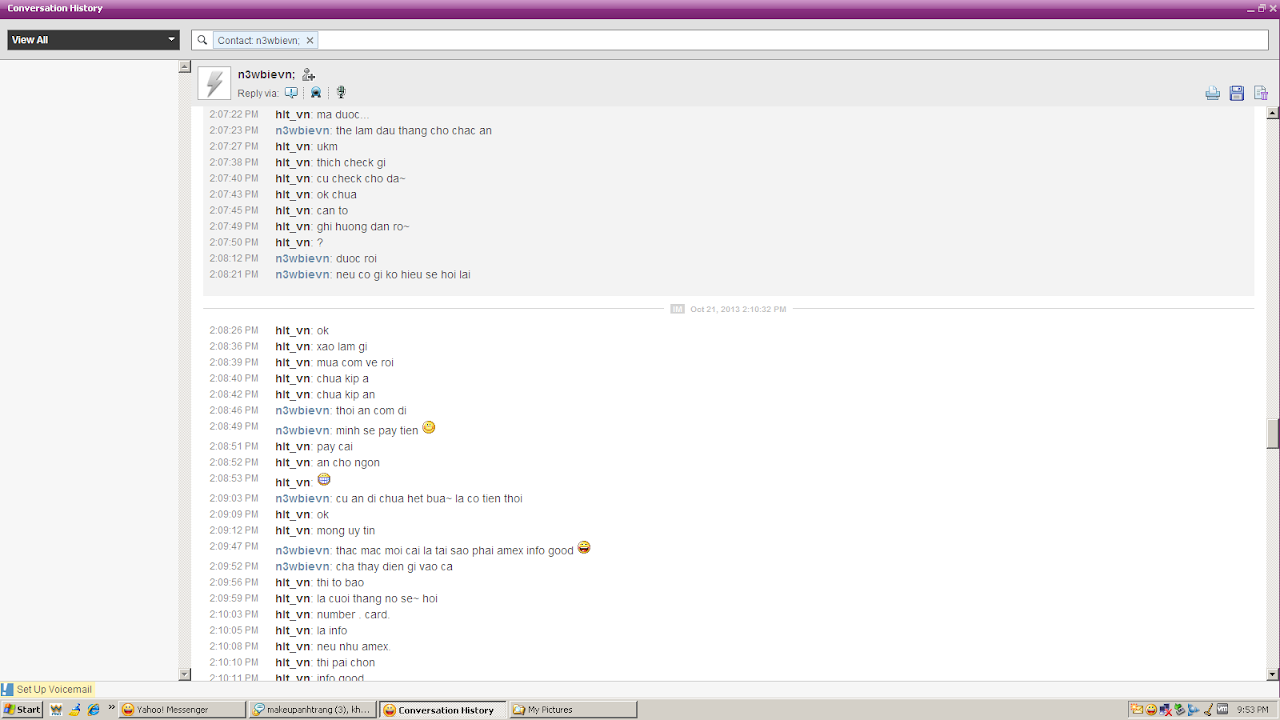The height and width of the screenshot is (720, 1280).
Task: Add n3wbievn as a contact icon
Action: click(x=308, y=75)
